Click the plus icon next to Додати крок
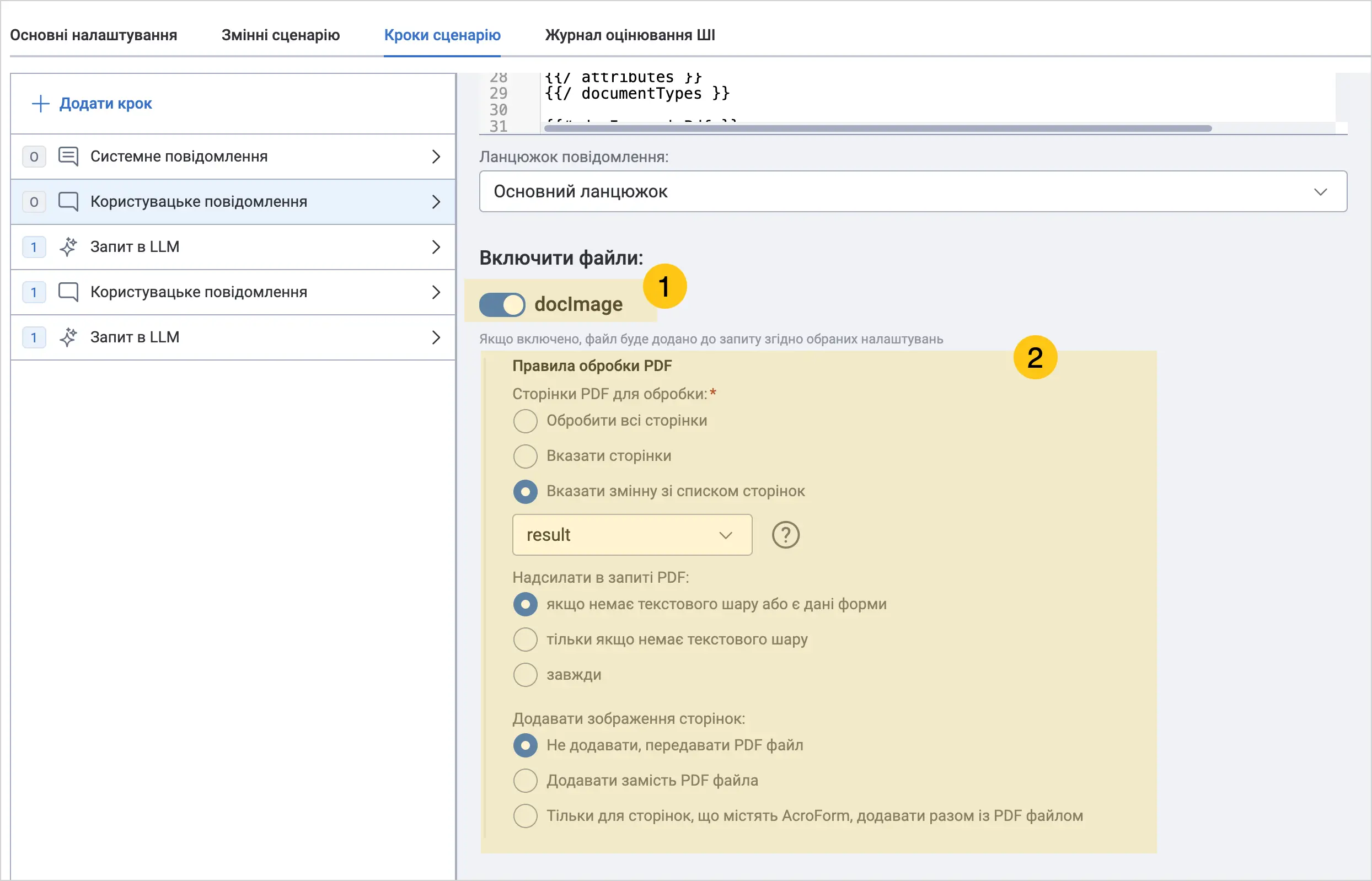This screenshot has height=881, width=1372. 40,104
